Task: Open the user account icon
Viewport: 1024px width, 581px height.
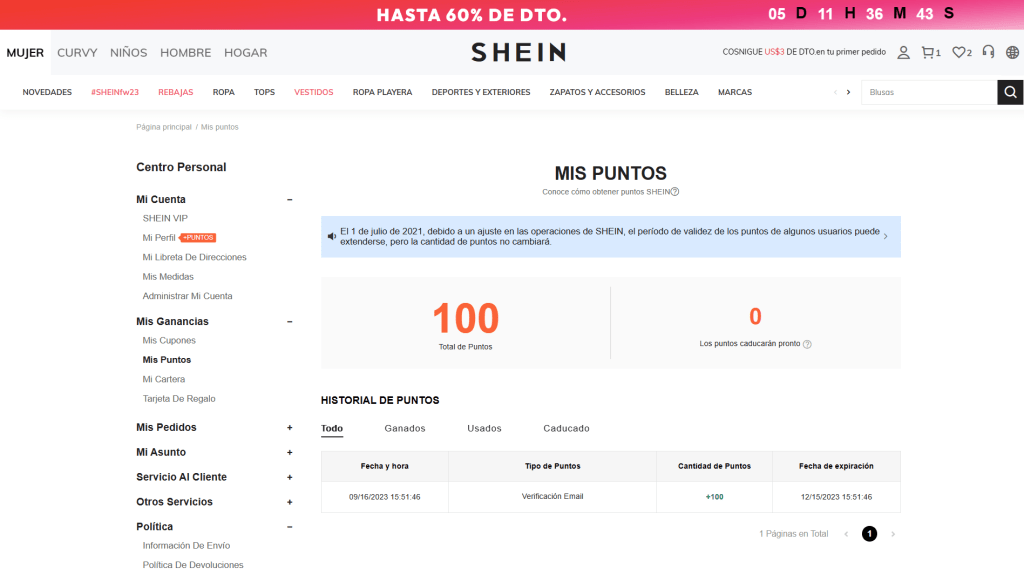Action: [903, 53]
